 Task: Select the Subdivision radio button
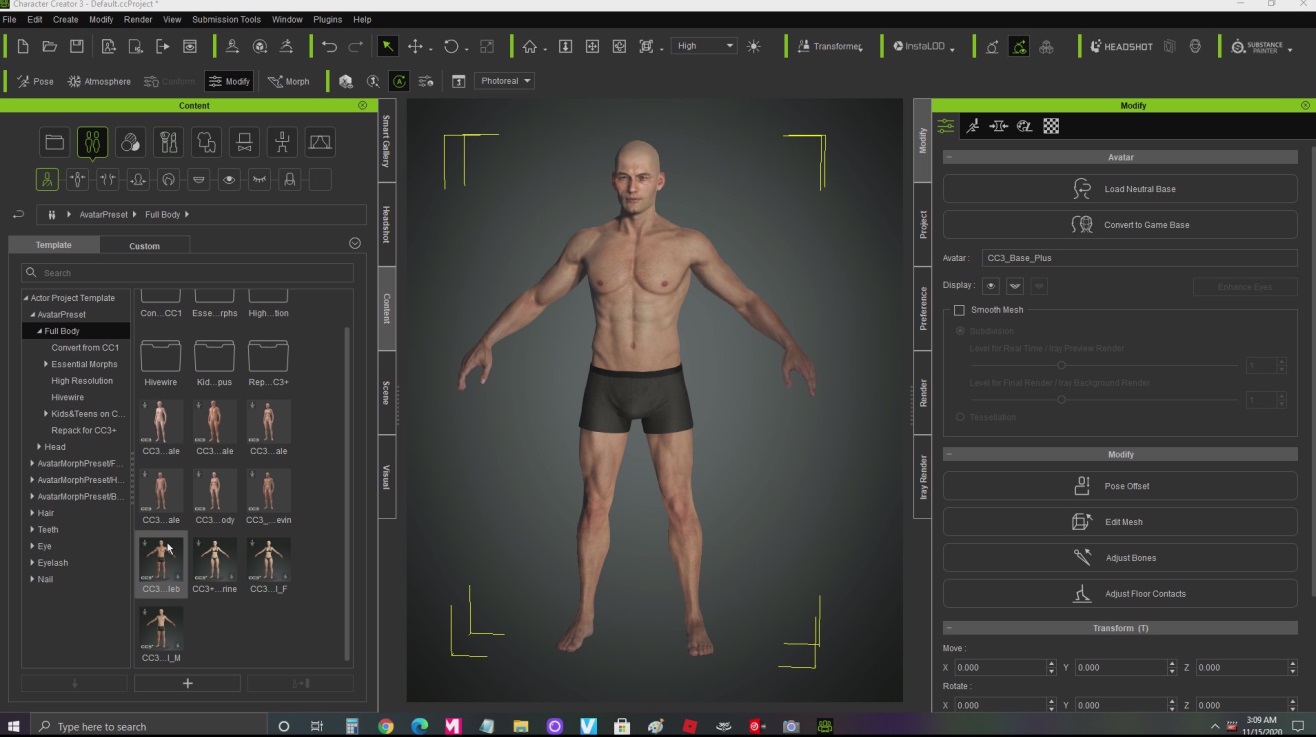[x=960, y=331]
